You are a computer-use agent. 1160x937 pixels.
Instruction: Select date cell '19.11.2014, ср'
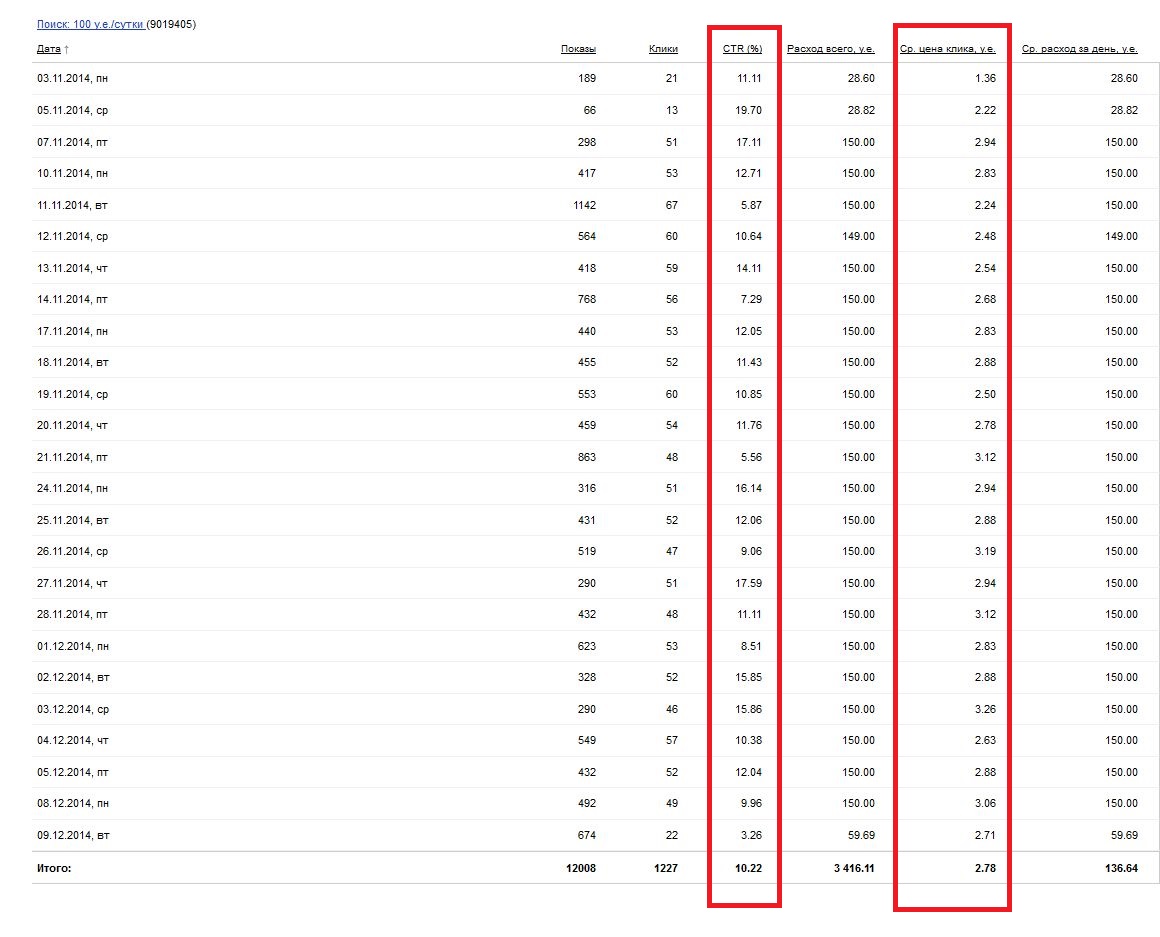click(x=72, y=394)
